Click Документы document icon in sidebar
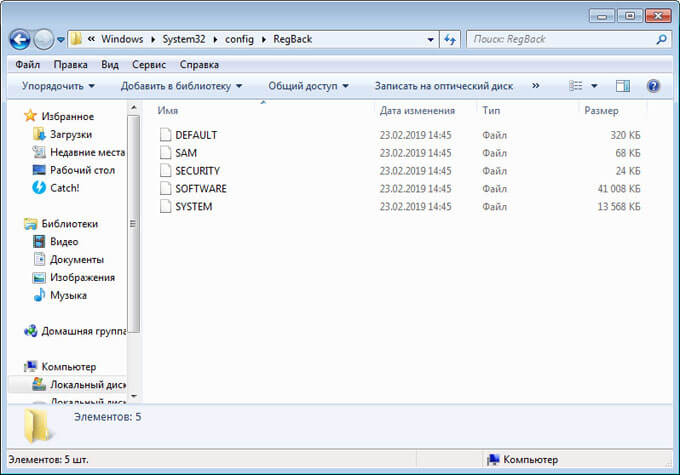This screenshot has width=680, height=475. (x=39, y=259)
